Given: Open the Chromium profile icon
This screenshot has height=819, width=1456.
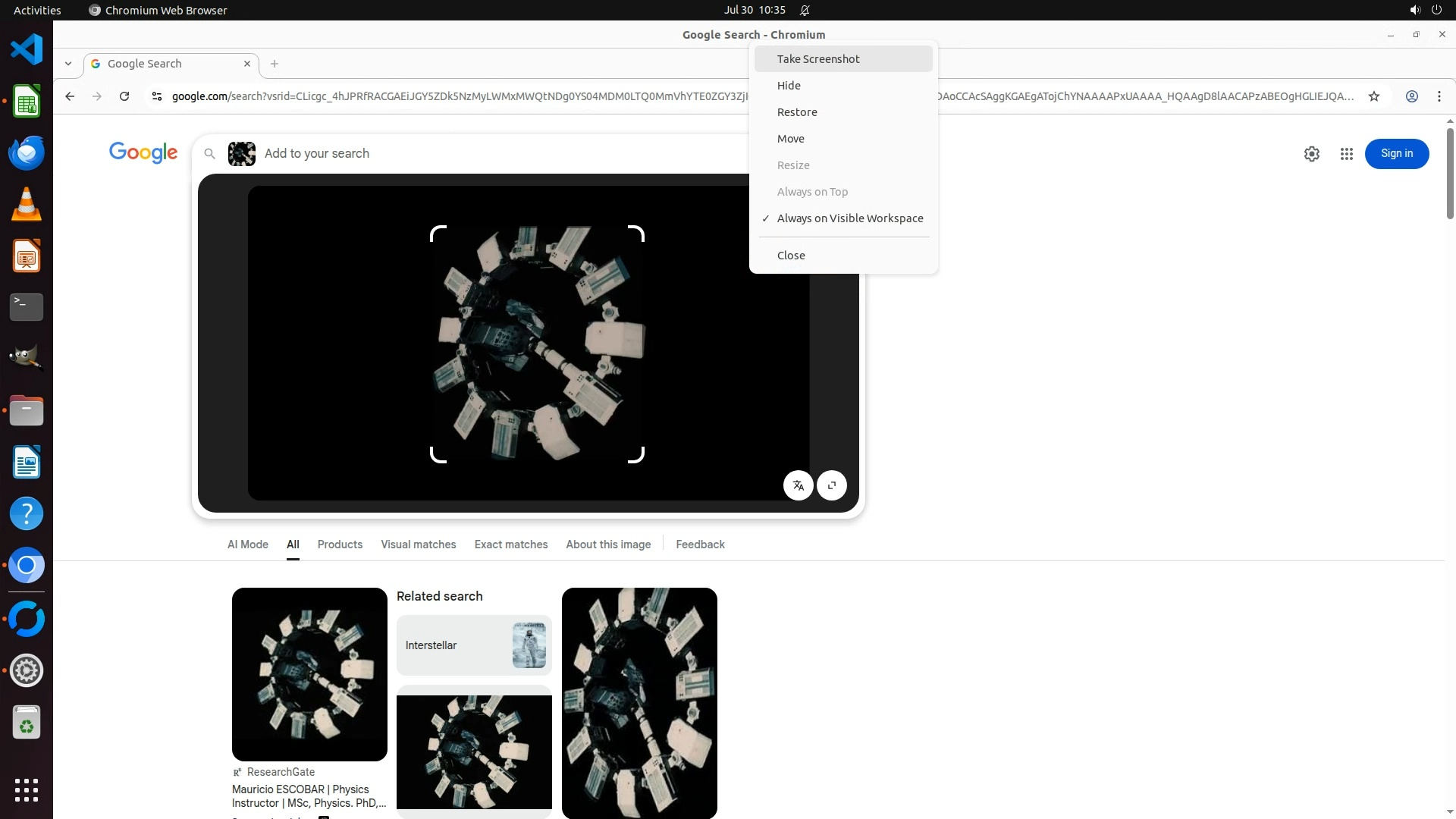Looking at the screenshot, I should coord(1411,96).
